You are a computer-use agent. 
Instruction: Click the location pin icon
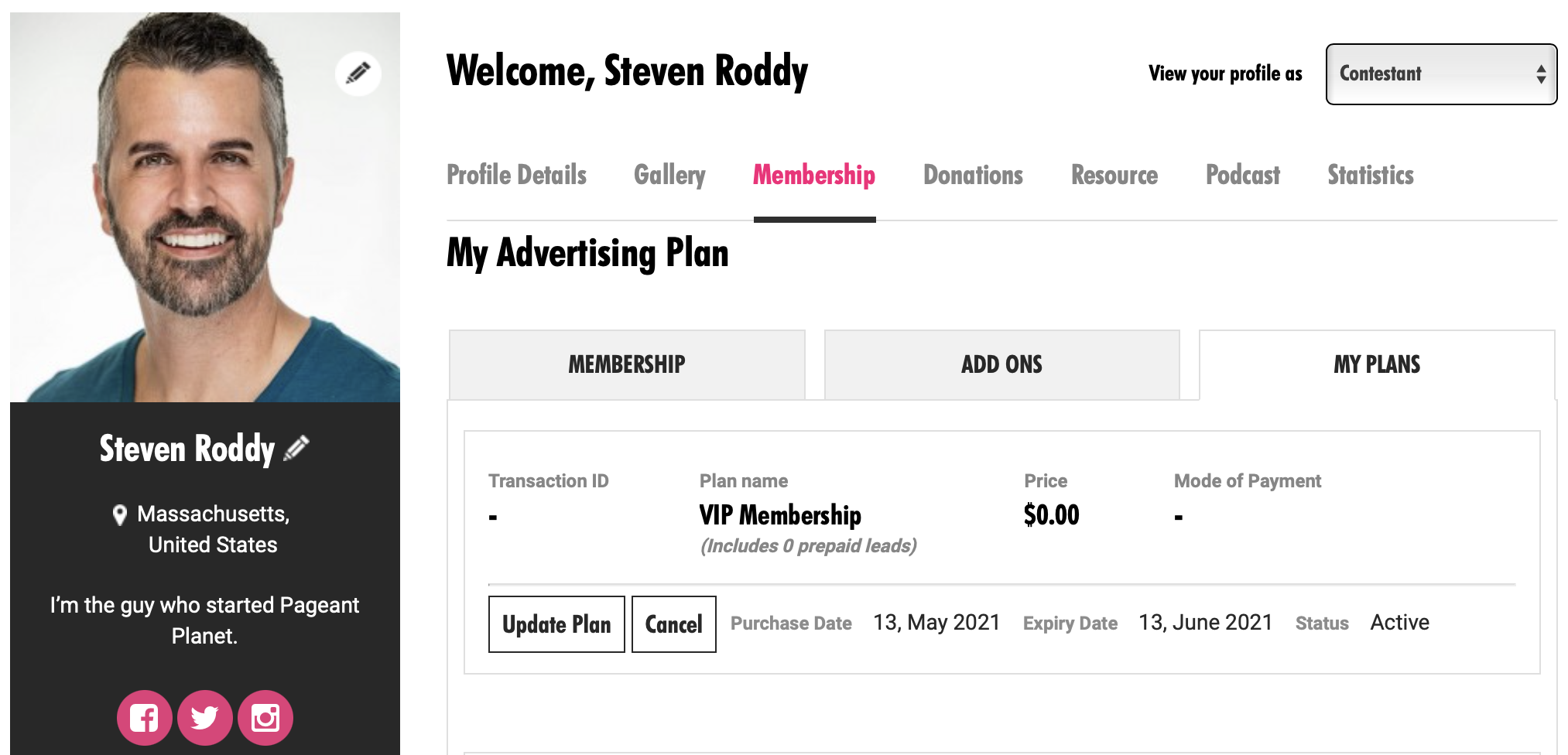120,515
